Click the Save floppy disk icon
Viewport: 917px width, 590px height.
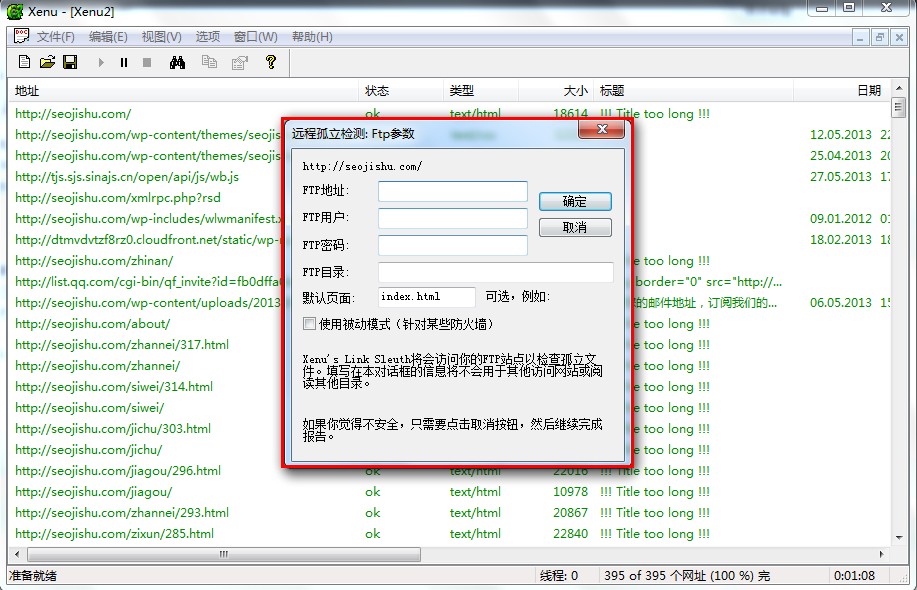pos(70,62)
